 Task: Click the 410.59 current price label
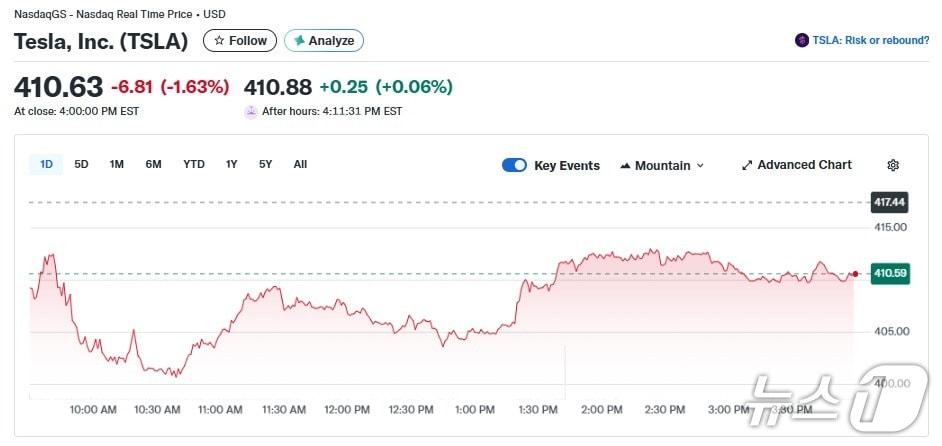coord(890,273)
